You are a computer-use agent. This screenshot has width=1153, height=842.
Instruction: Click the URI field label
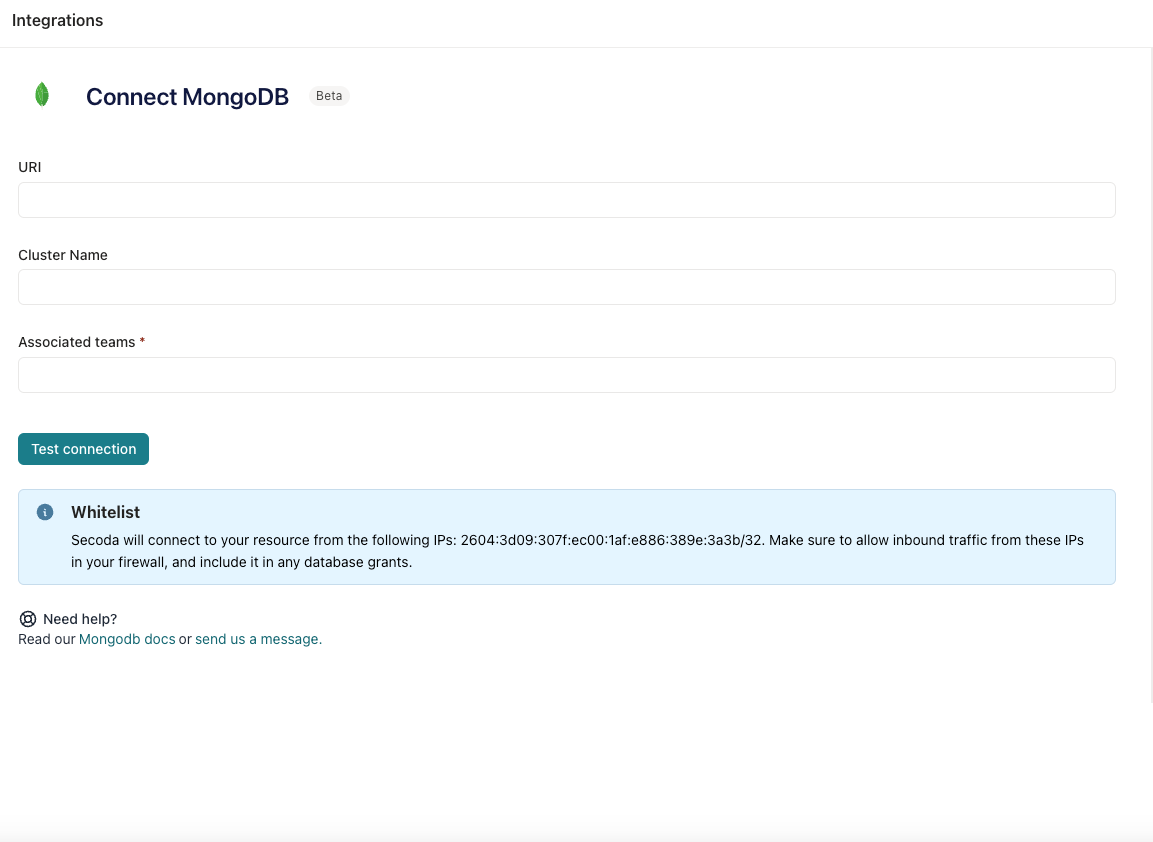tap(30, 167)
